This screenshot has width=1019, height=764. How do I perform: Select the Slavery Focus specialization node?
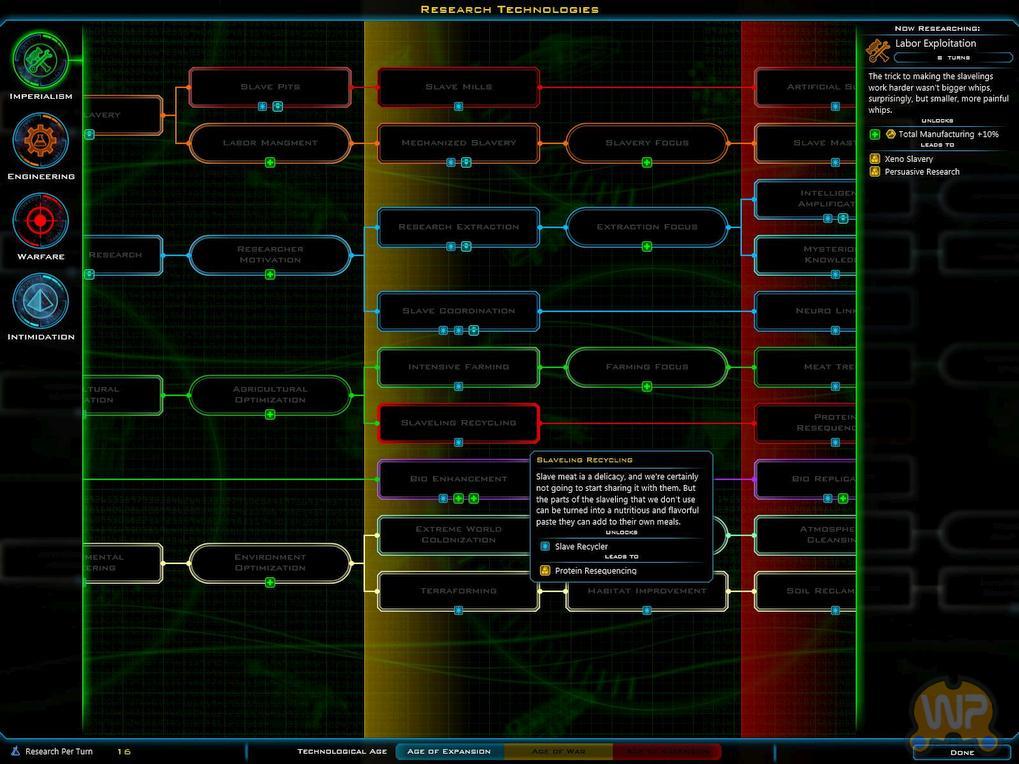click(x=647, y=143)
